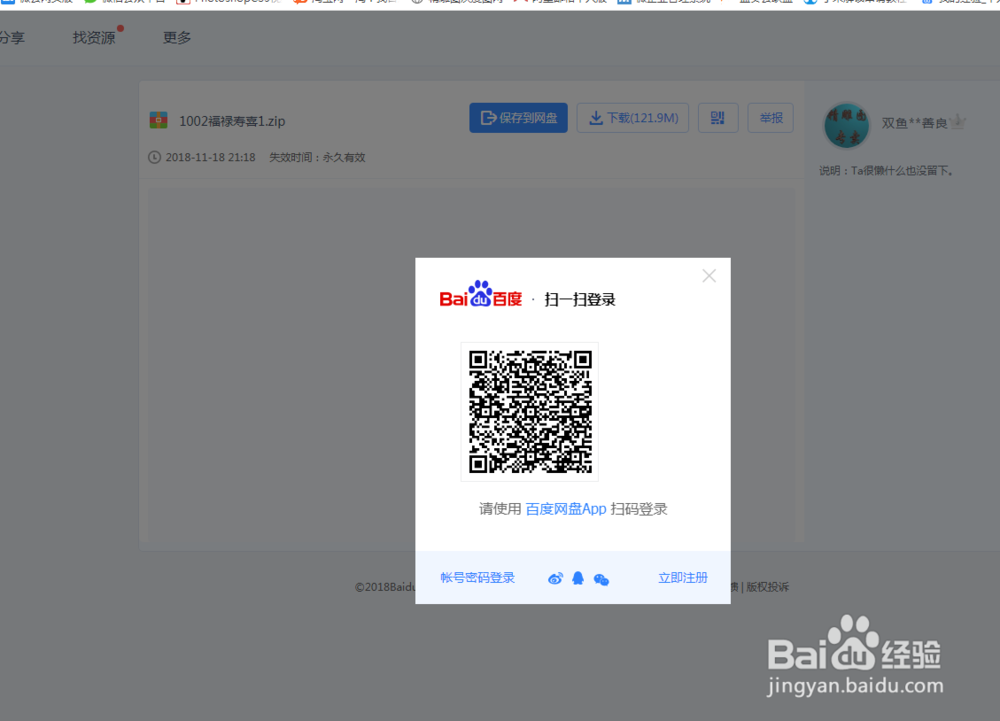Click the QR code share icon button
Screen dimensions: 1000x721
(718, 118)
